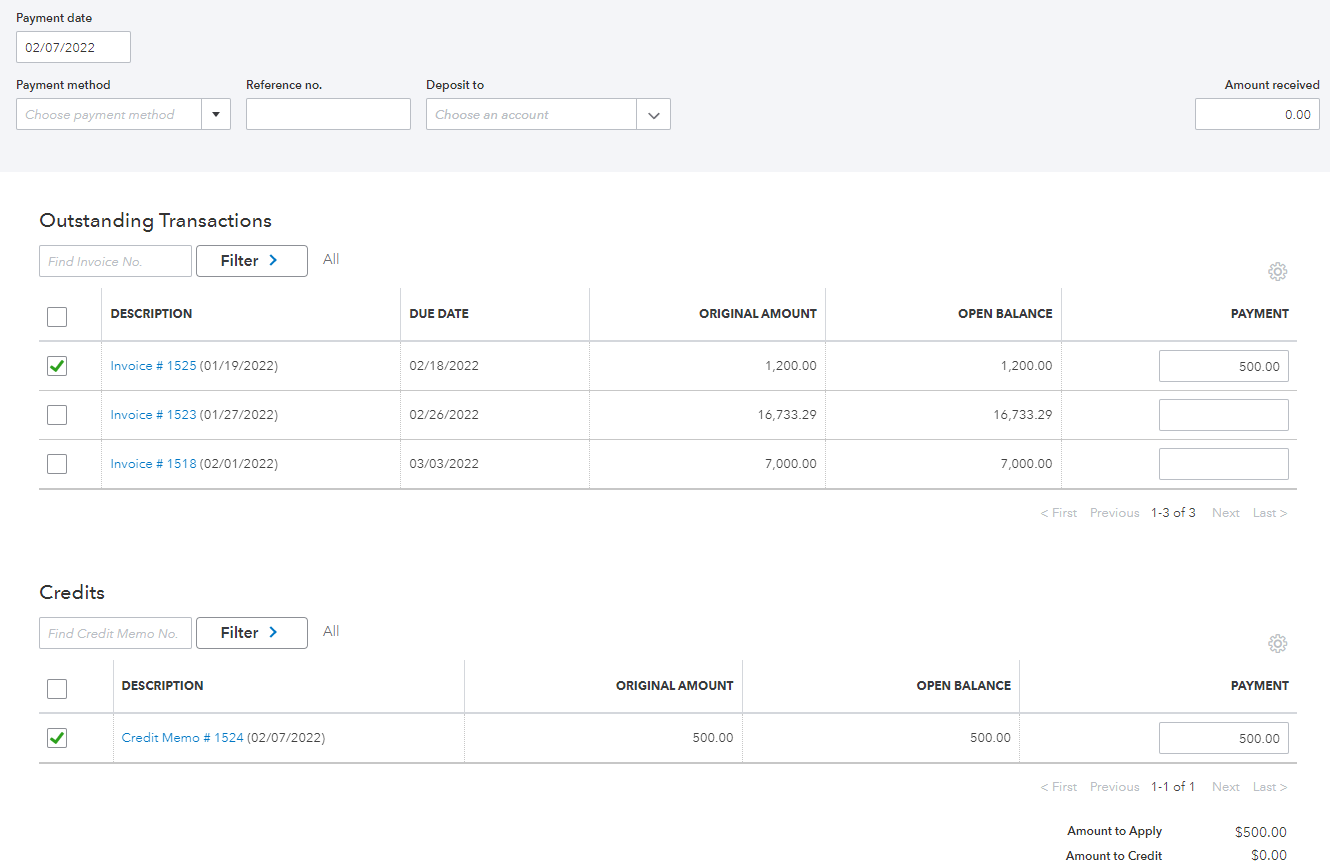Click Previous in Credits pagination
The width and height of the screenshot is (1330, 867).
pyautogui.click(x=1114, y=786)
